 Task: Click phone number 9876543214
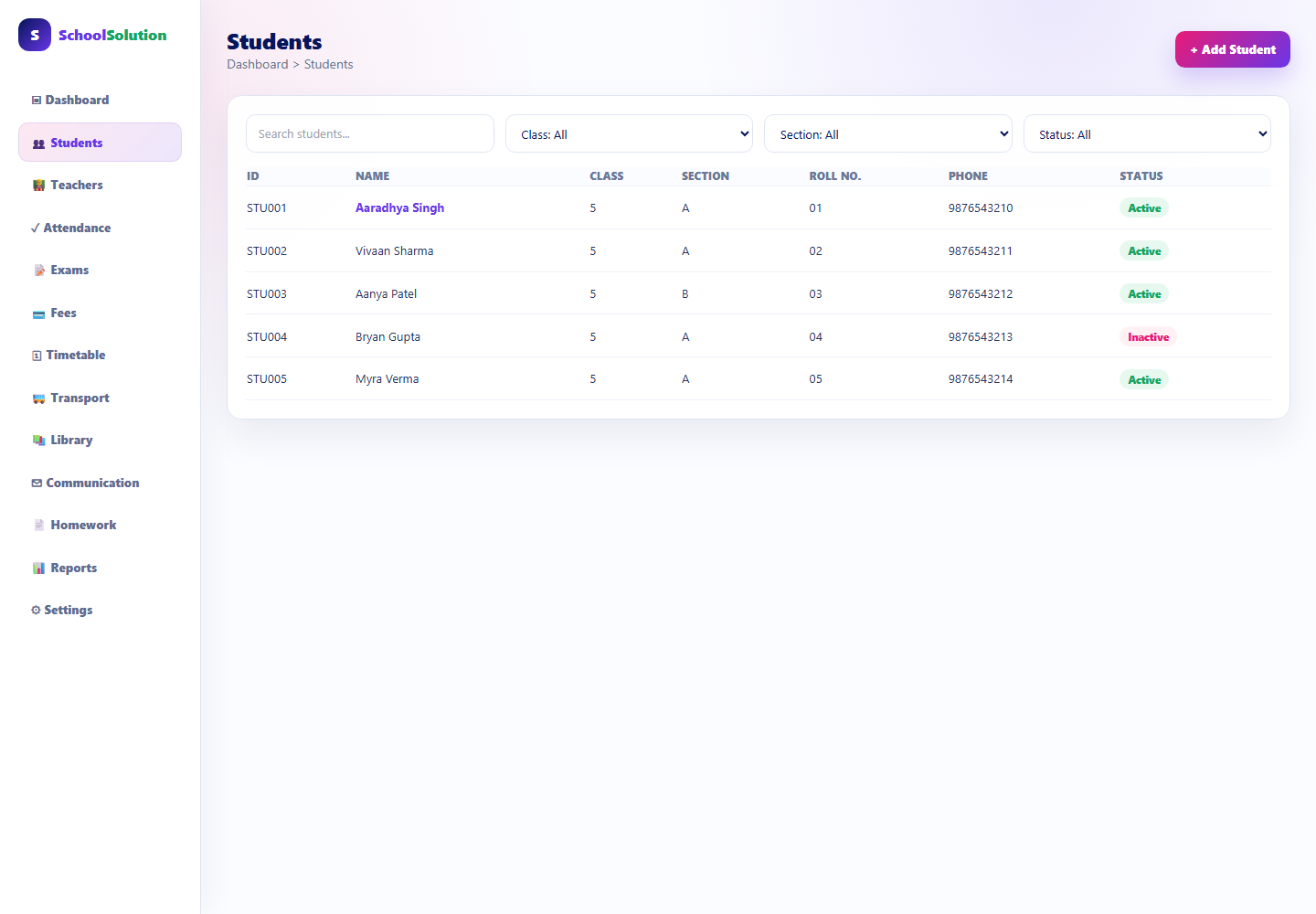pyautogui.click(x=981, y=379)
